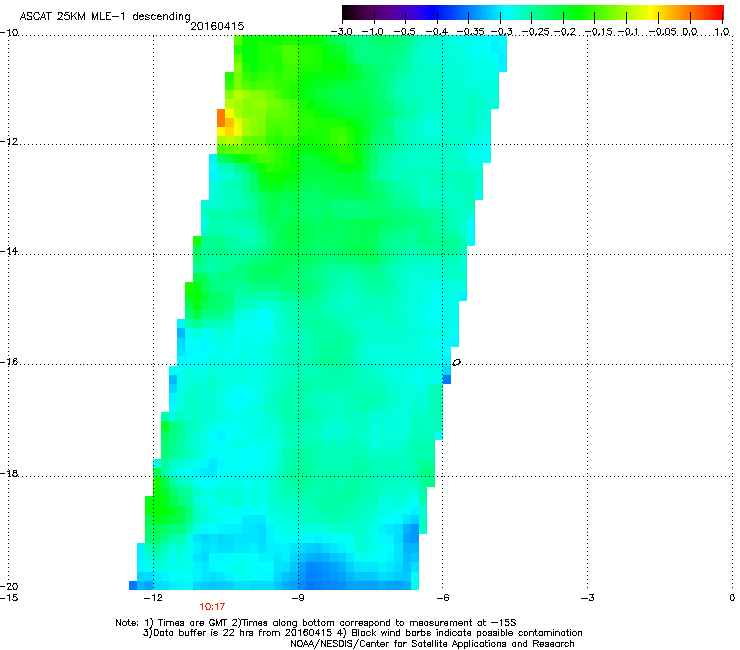Click the note line starting 'Note: 1) Times are GMT'

(x=316, y=623)
